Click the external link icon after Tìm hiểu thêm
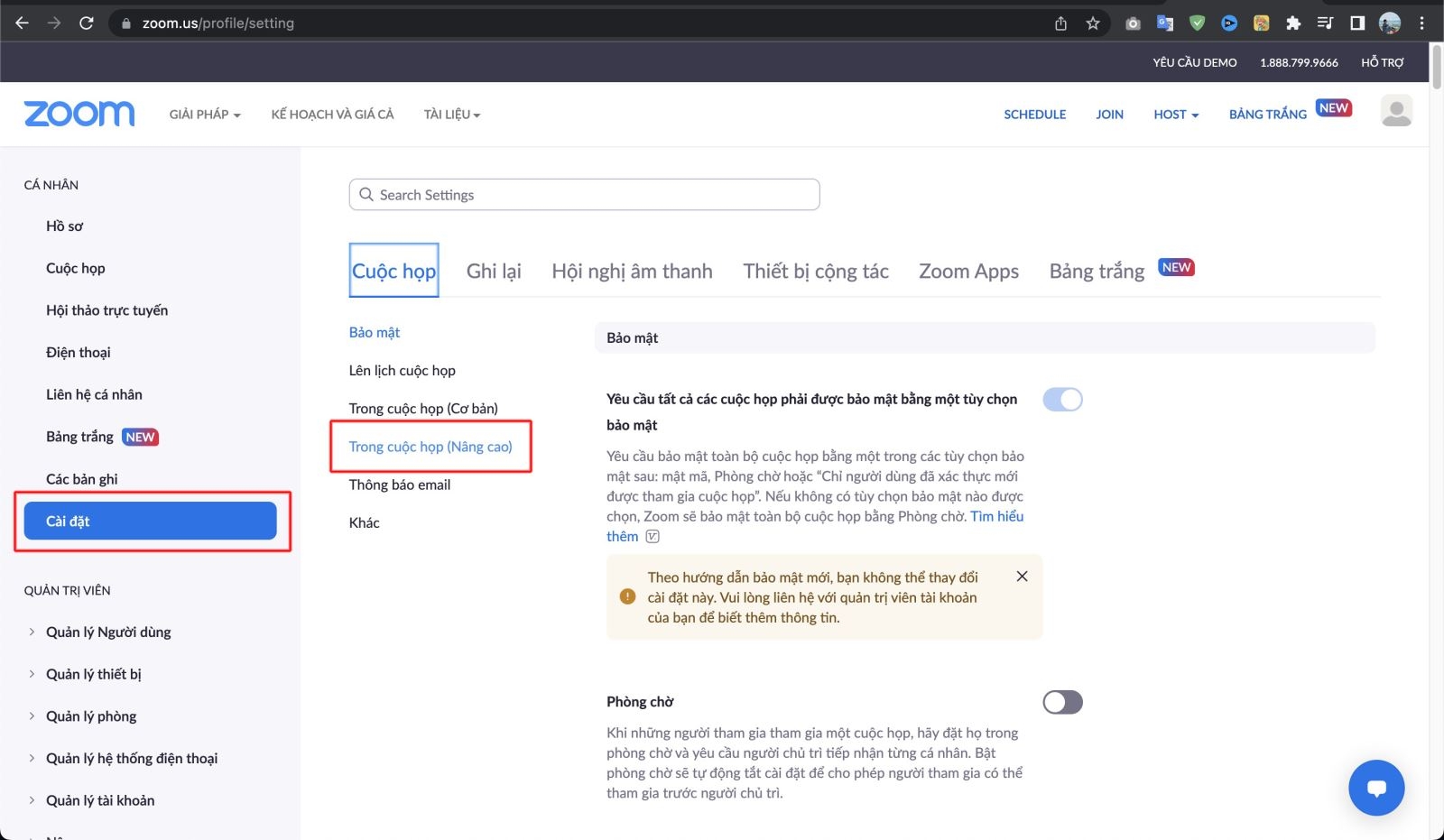The height and width of the screenshot is (840, 1444). [653, 536]
